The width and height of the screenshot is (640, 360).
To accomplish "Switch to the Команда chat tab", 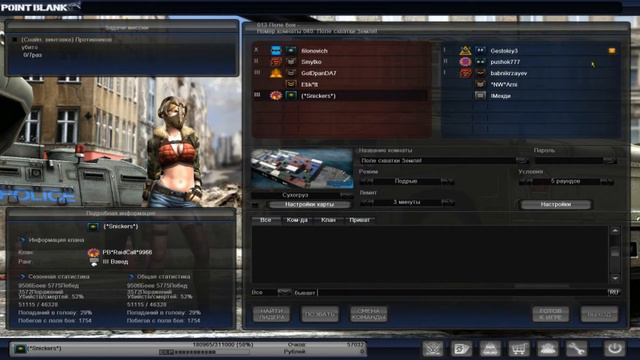I will [297, 220].
